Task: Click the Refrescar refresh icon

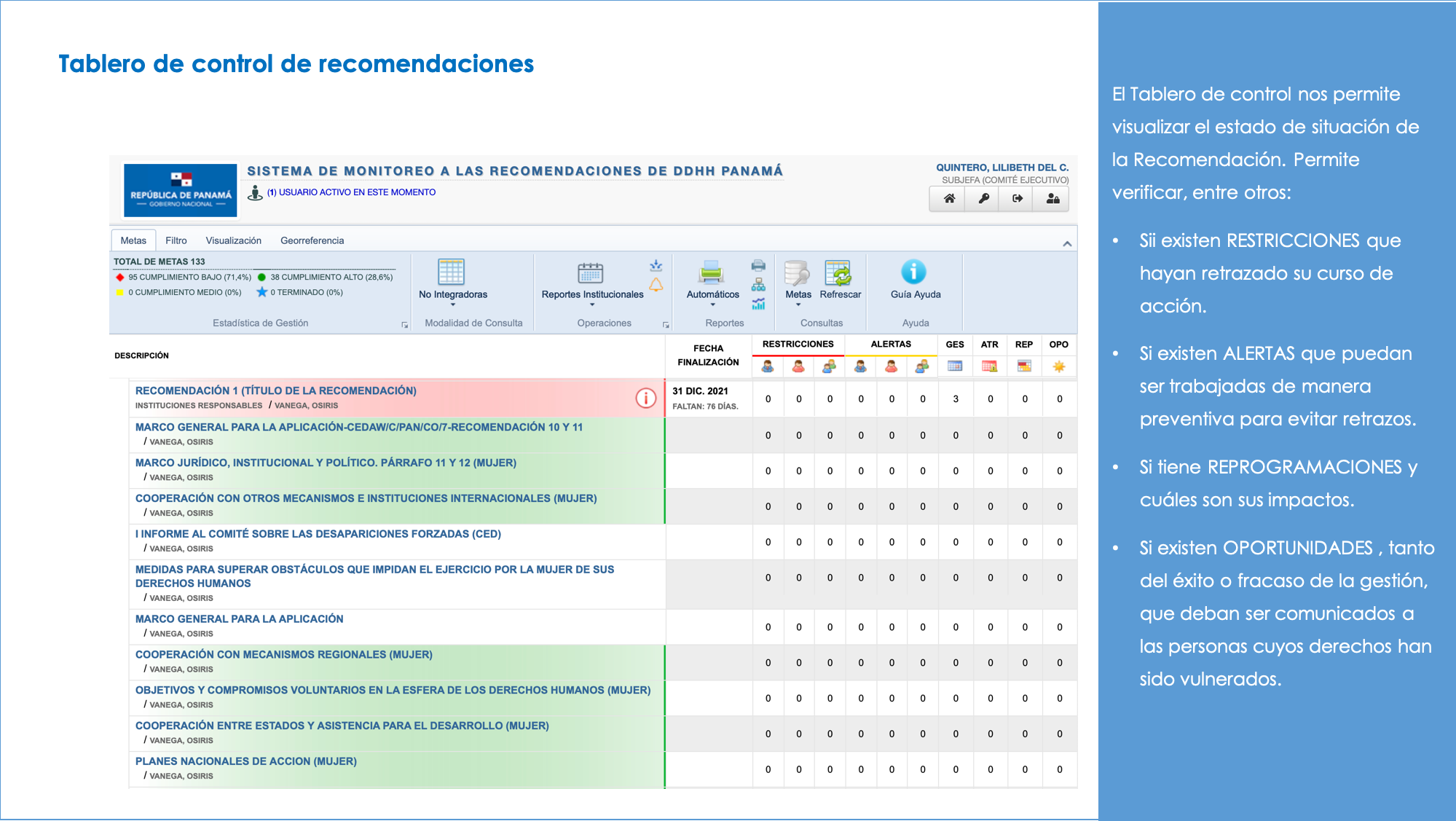Action: tap(838, 272)
